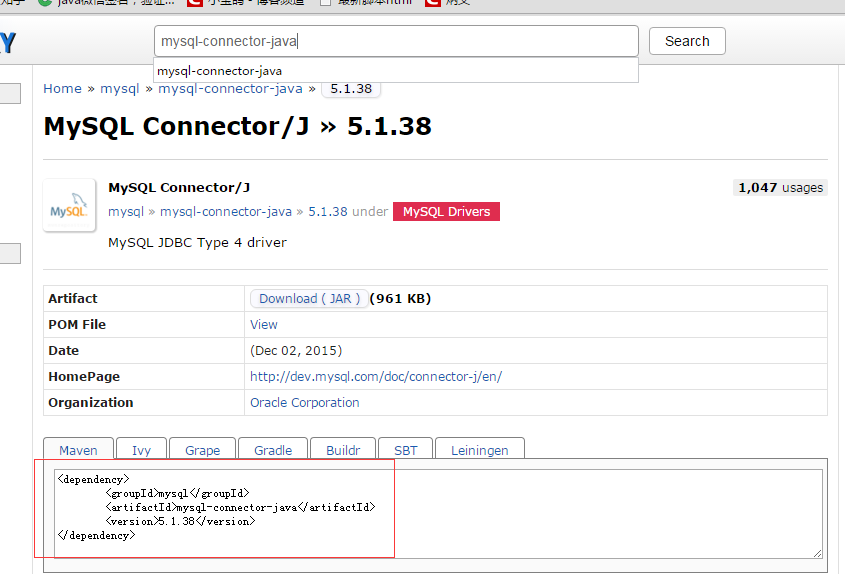Screen dimensions: 845x574
Task: Click the Organization row label
Action: pyautogui.click(x=91, y=403)
